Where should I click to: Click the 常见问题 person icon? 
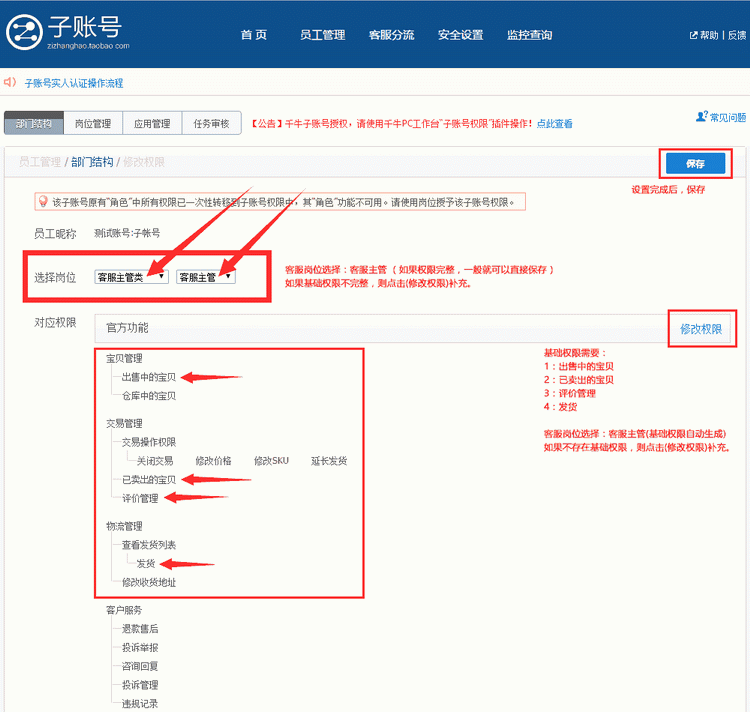[x=702, y=116]
